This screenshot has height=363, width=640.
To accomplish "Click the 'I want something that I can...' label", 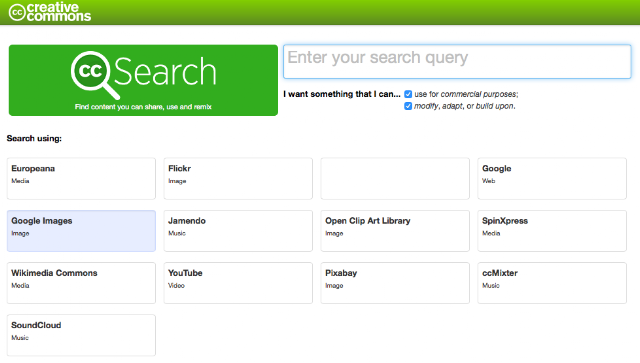I will [342, 94].
